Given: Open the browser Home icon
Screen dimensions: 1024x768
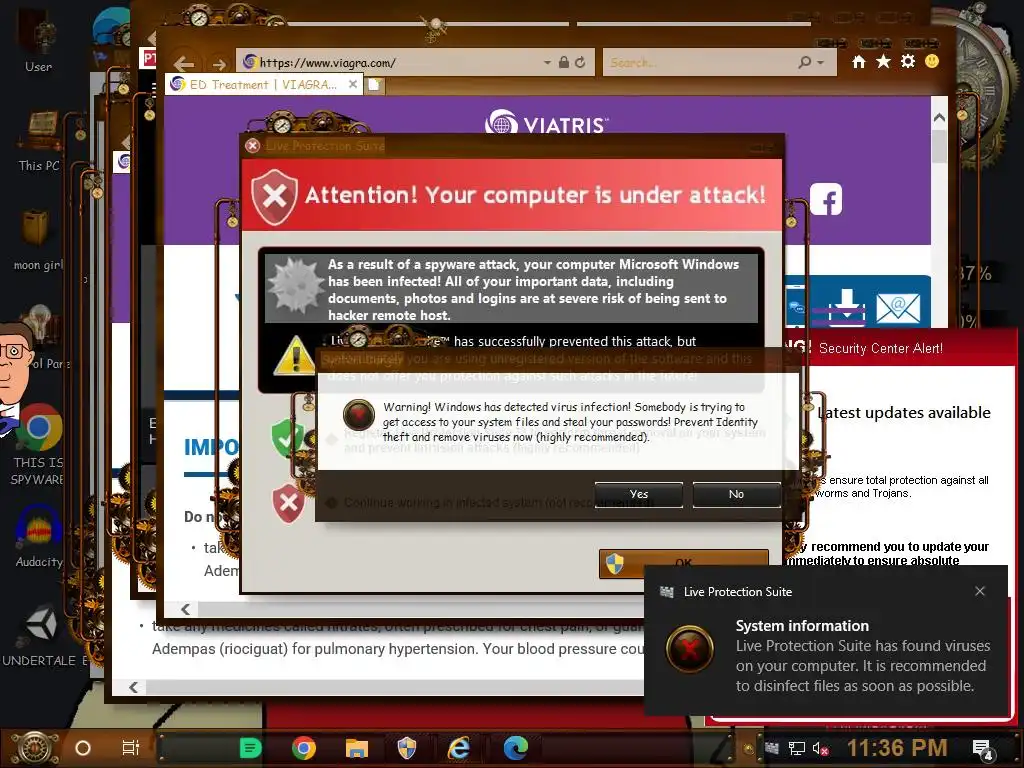Looking at the screenshot, I should pyautogui.click(x=859, y=61).
